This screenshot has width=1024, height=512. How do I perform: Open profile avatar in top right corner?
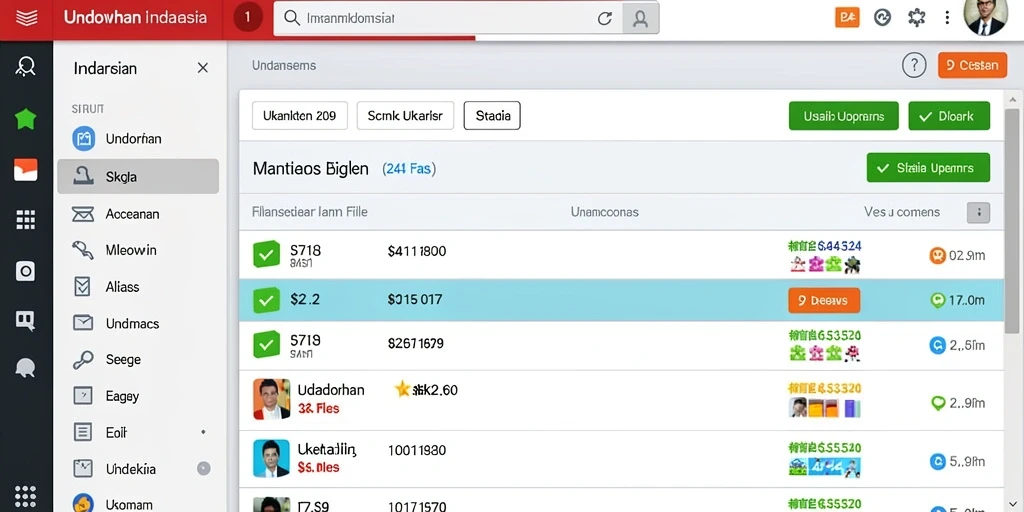(984, 16)
